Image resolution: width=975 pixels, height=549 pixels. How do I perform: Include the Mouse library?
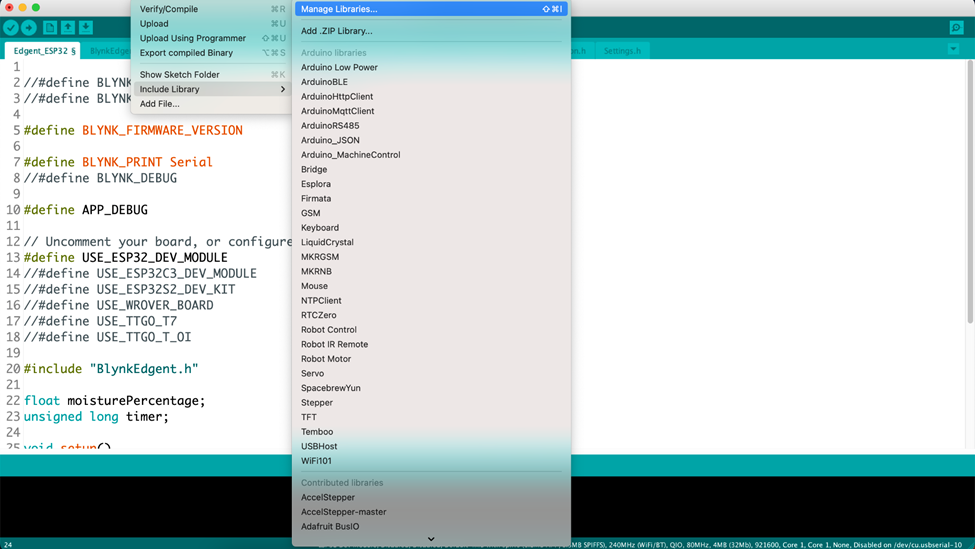tap(431, 286)
